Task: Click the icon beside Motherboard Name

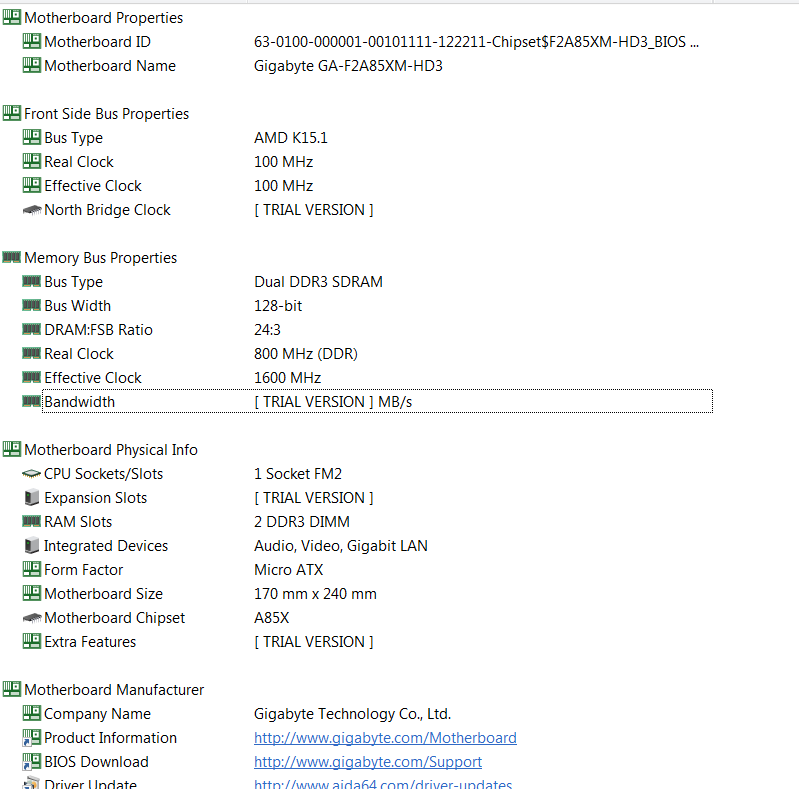Action: tap(32, 65)
